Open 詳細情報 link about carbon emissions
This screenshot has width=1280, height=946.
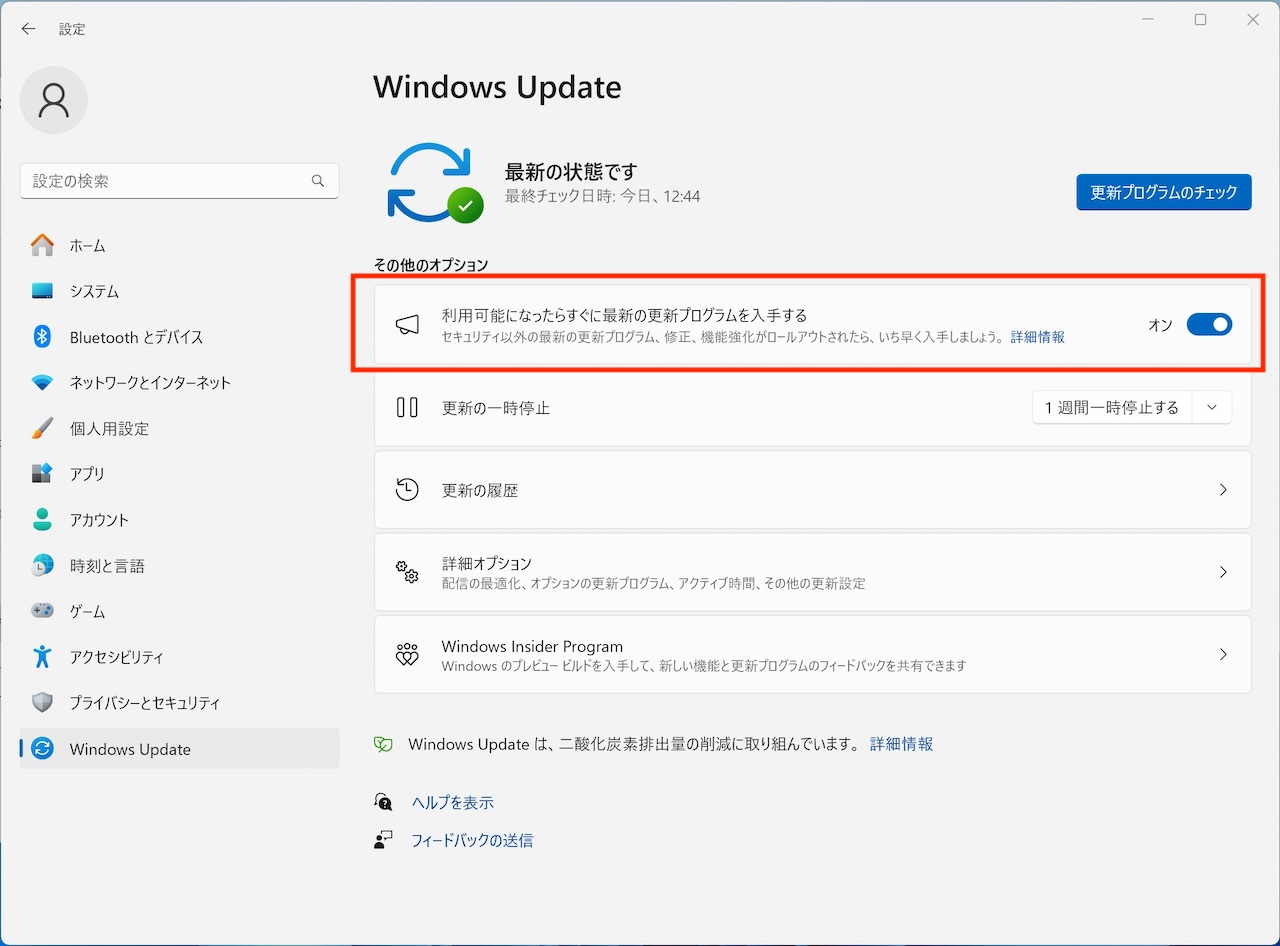point(902,744)
